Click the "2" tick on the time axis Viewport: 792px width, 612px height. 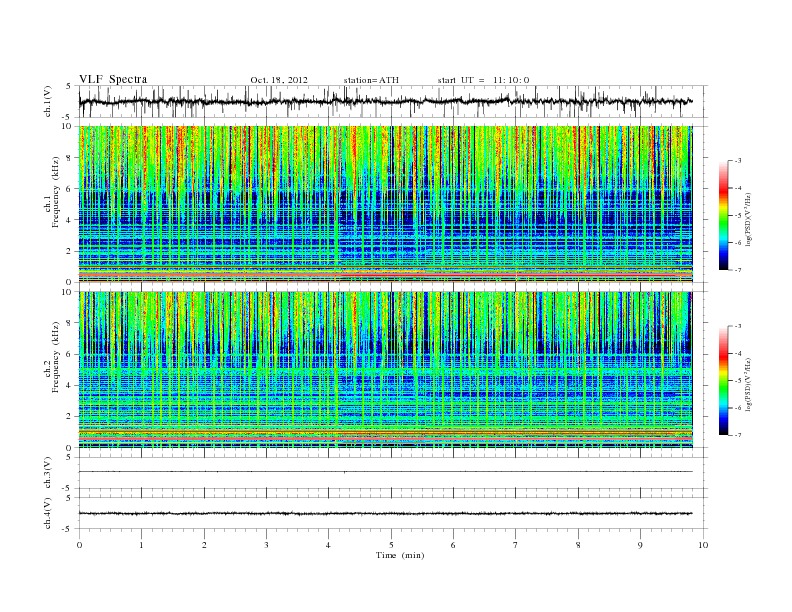(204, 545)
